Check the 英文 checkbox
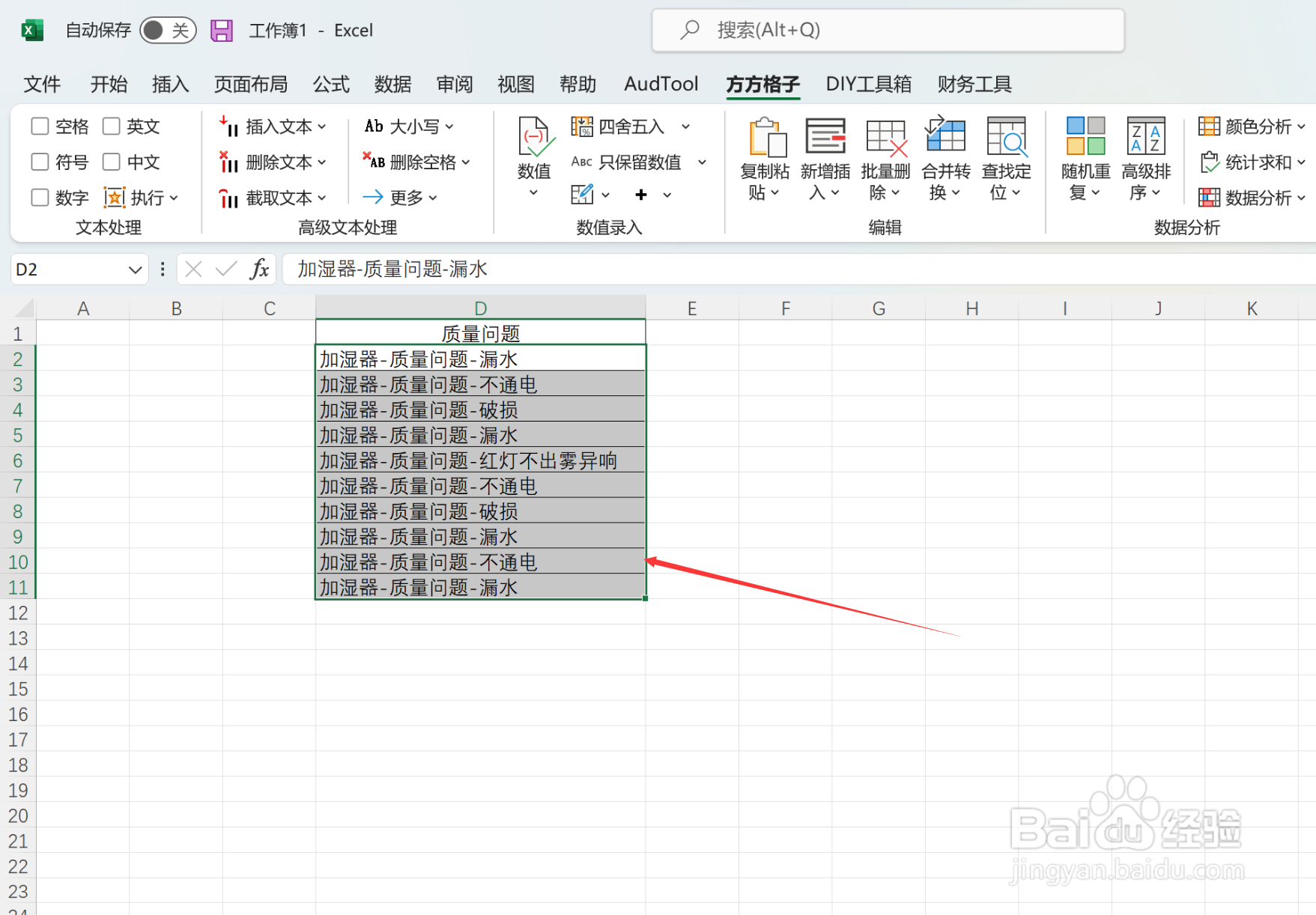 pos(112,126)
